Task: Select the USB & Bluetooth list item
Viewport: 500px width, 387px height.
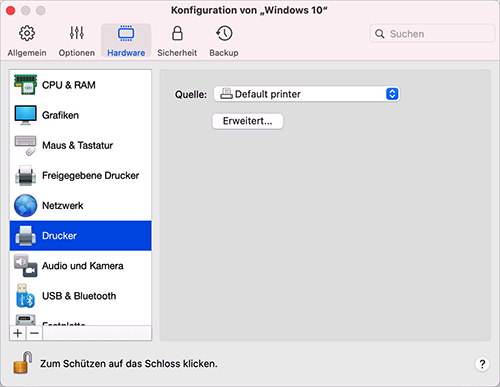Action: pos(81,296)
